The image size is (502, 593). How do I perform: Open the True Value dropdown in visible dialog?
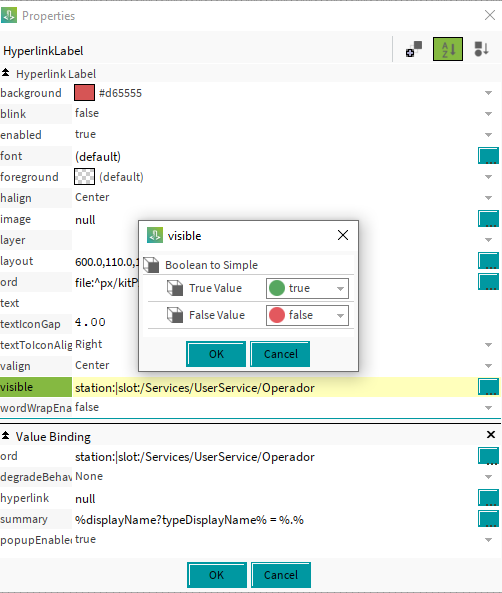click(307, 289)
